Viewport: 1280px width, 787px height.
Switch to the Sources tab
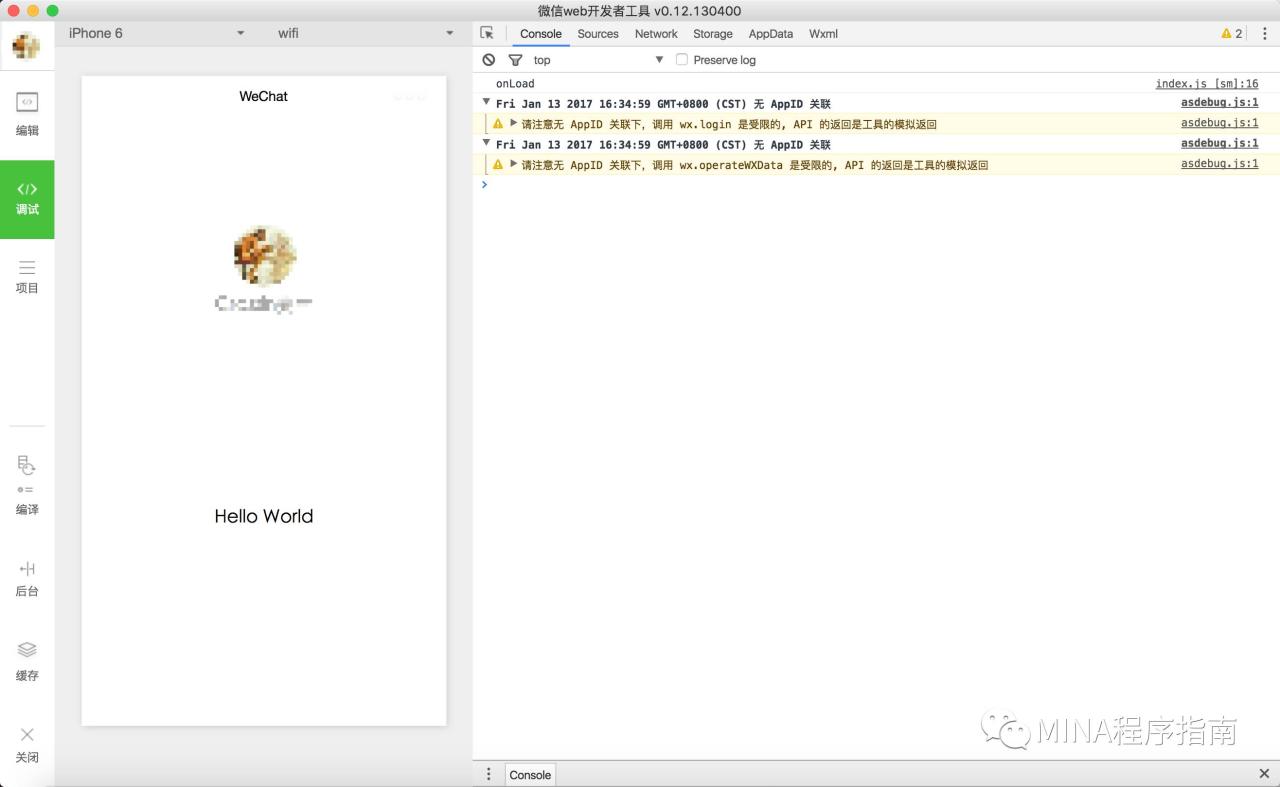pos(598,33)
